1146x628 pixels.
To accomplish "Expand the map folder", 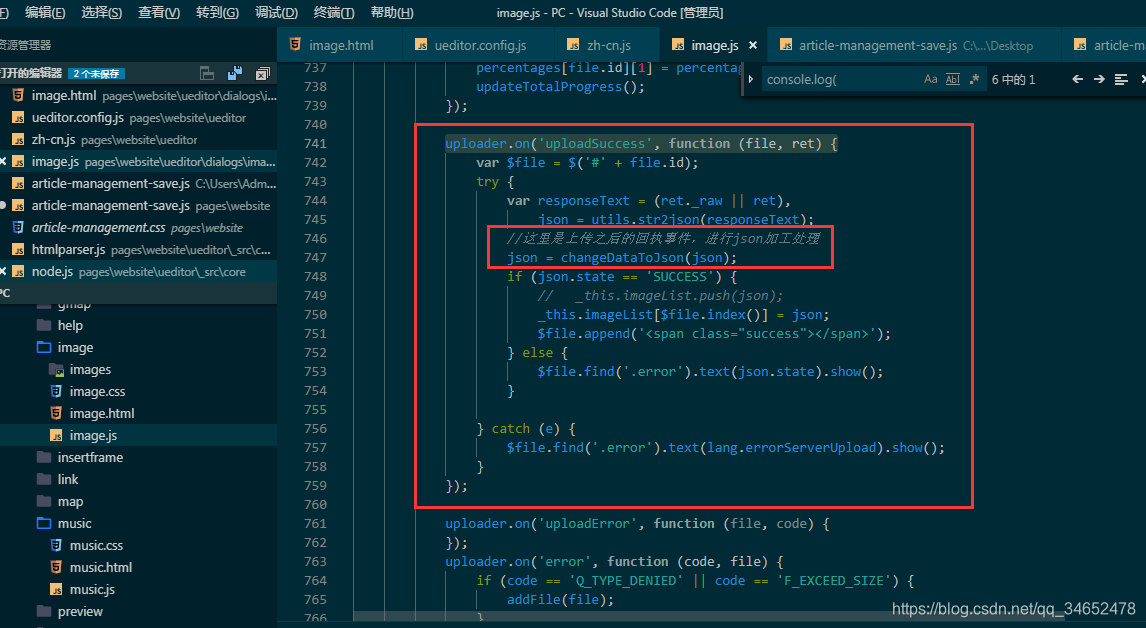I will [138, 502].
